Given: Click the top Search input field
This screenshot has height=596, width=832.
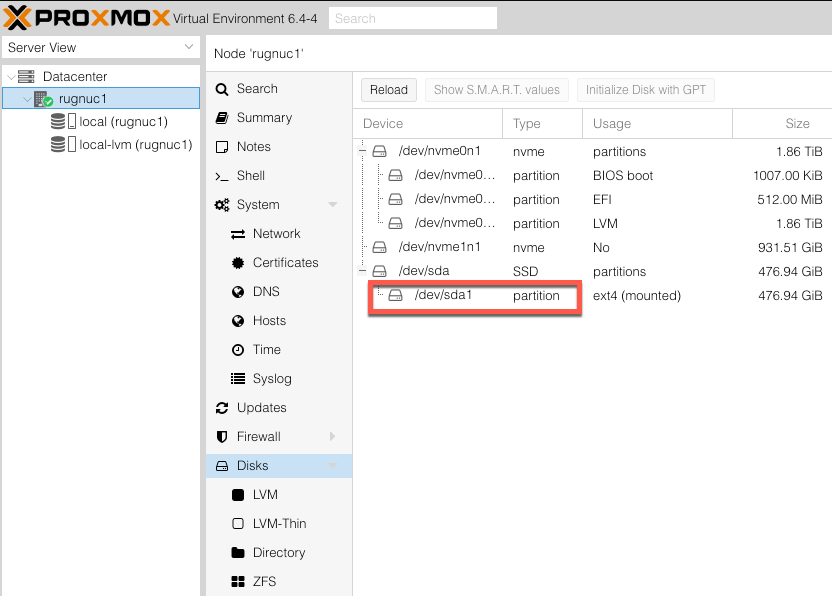Looking at the screenshot, I should point(413,19).
